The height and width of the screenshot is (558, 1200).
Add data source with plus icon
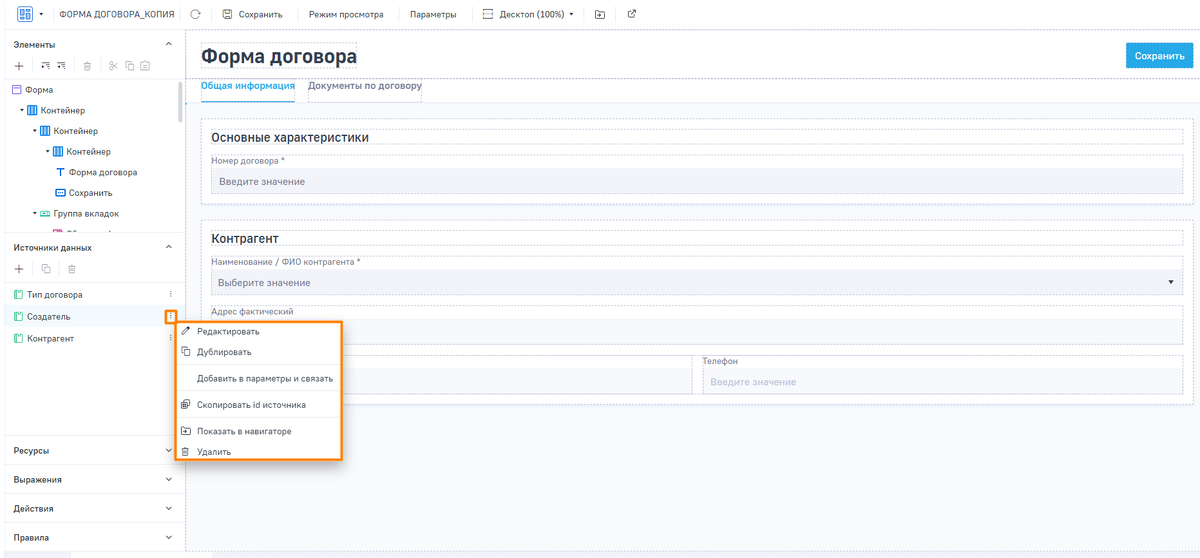[18, 269]
